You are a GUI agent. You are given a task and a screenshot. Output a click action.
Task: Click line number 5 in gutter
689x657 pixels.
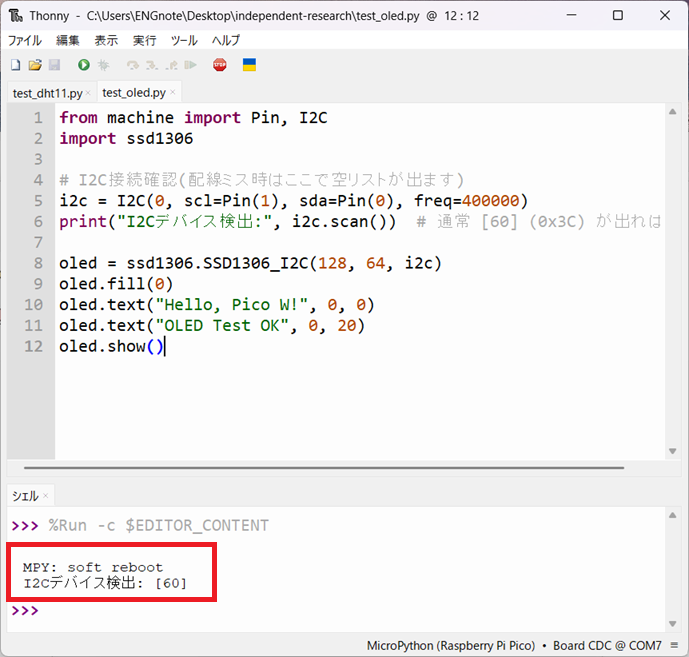38,201
